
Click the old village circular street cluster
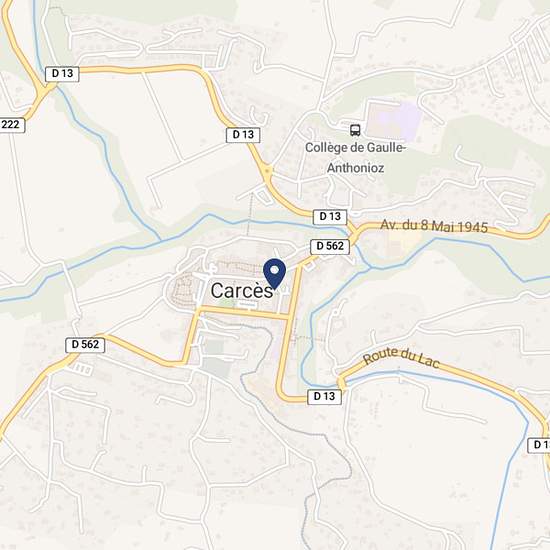pos(182,290)
